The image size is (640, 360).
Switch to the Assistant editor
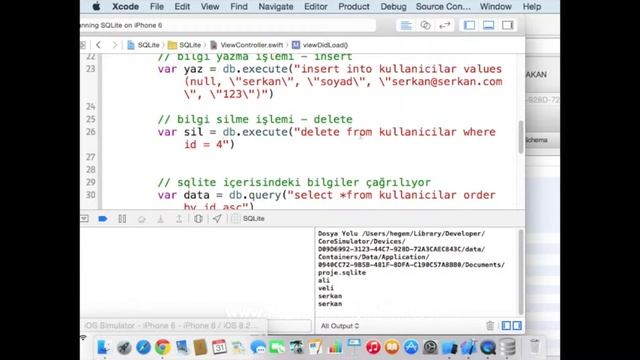pyautogui.click(x=425, y=25)
